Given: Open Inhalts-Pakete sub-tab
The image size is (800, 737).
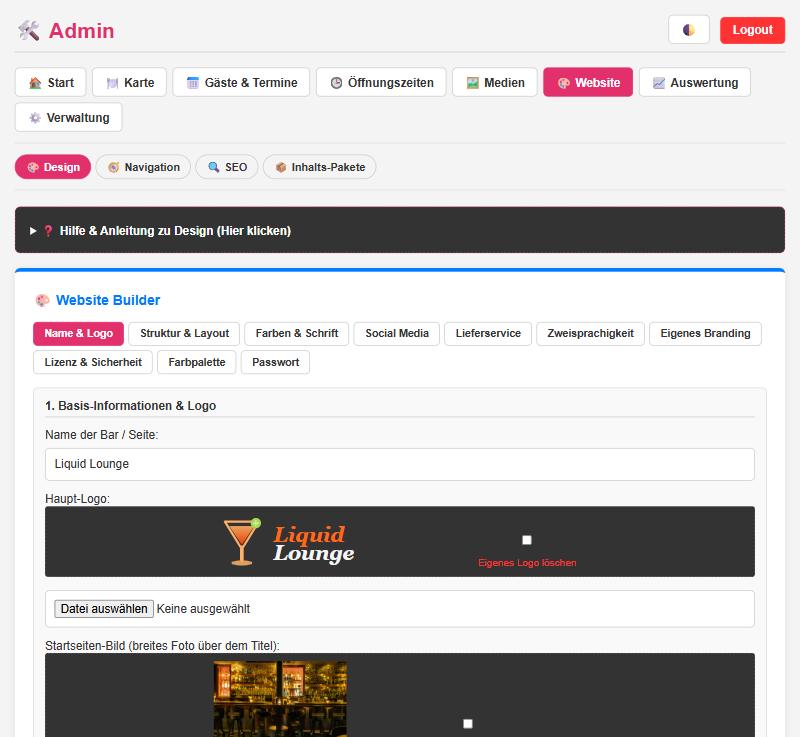Looking at the screenshot, I should pos(319,167).
